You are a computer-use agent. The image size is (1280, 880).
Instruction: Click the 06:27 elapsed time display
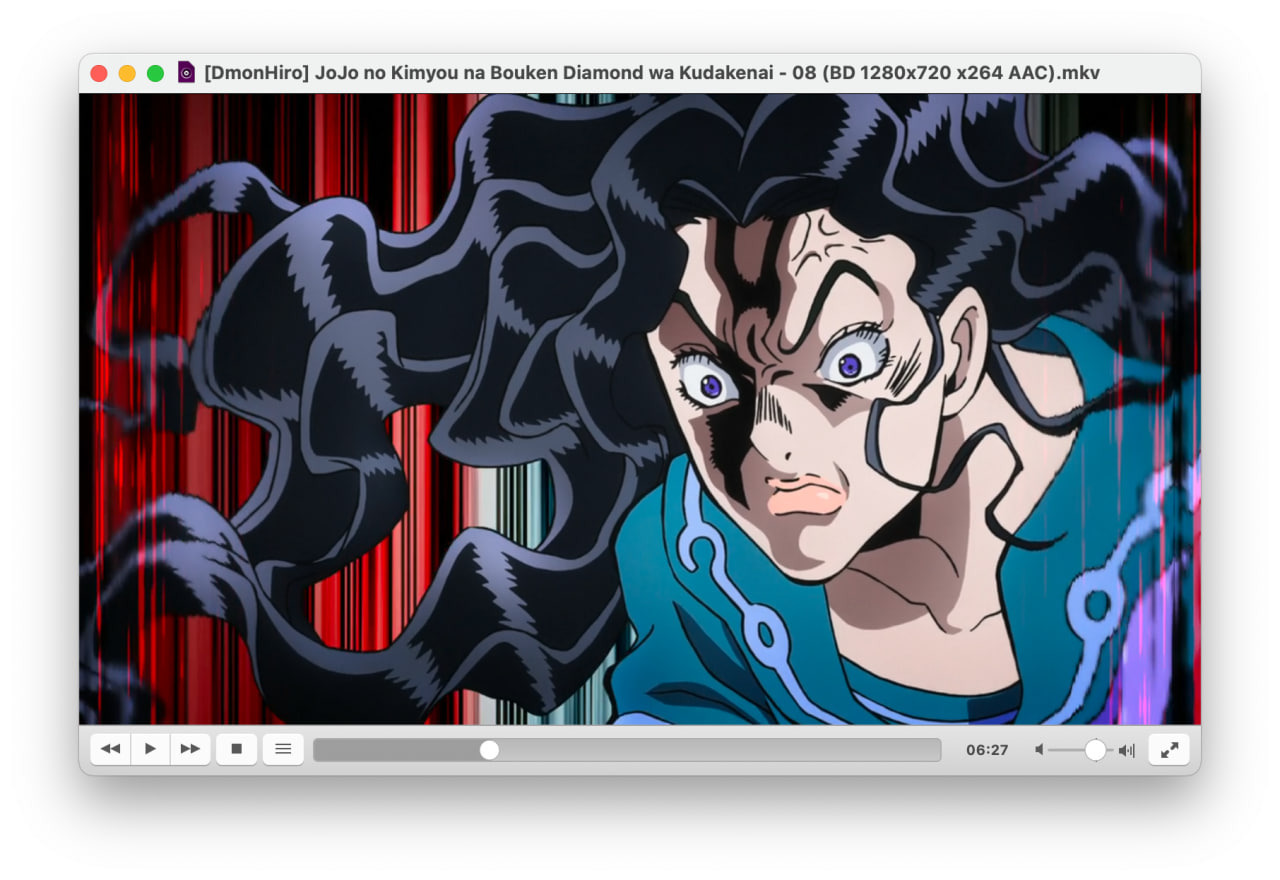click(987, 750)
